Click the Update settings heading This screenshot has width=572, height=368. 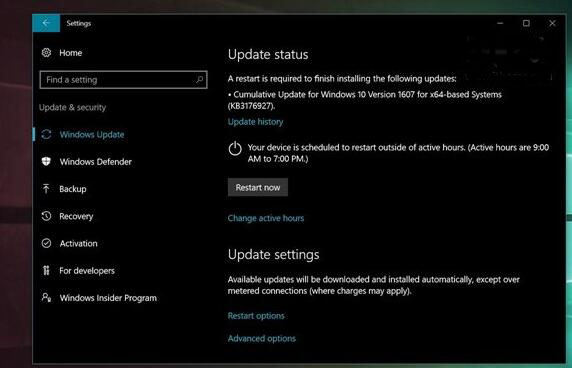273,255
